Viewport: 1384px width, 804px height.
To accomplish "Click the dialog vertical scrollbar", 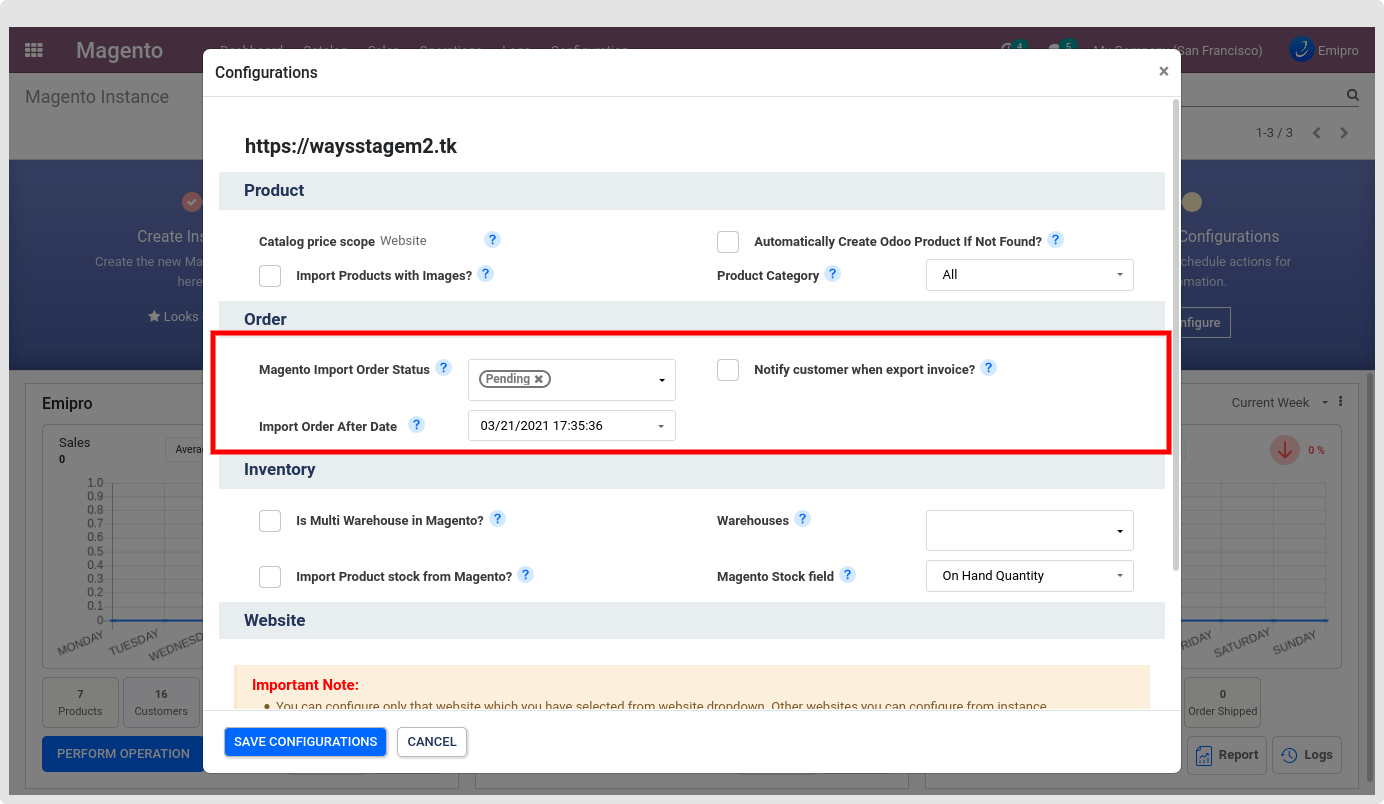I will tap(1175, 335).
